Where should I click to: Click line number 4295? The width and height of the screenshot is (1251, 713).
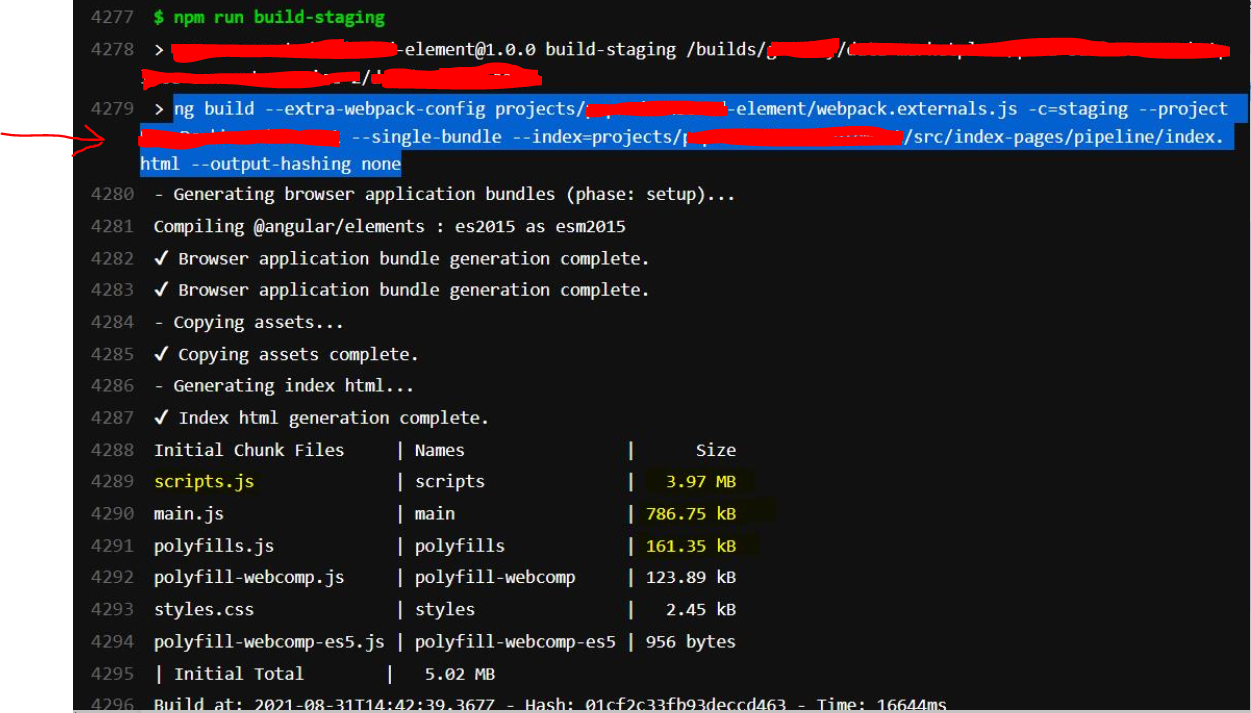point(112,674)
